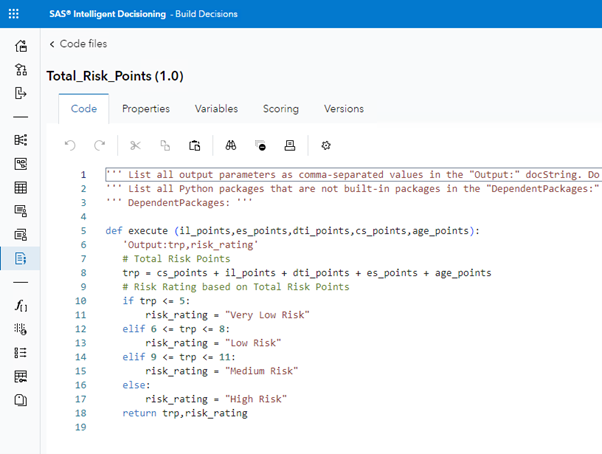Go back via Code files chevron
This screenshot has height=454, width=602.
52,44
